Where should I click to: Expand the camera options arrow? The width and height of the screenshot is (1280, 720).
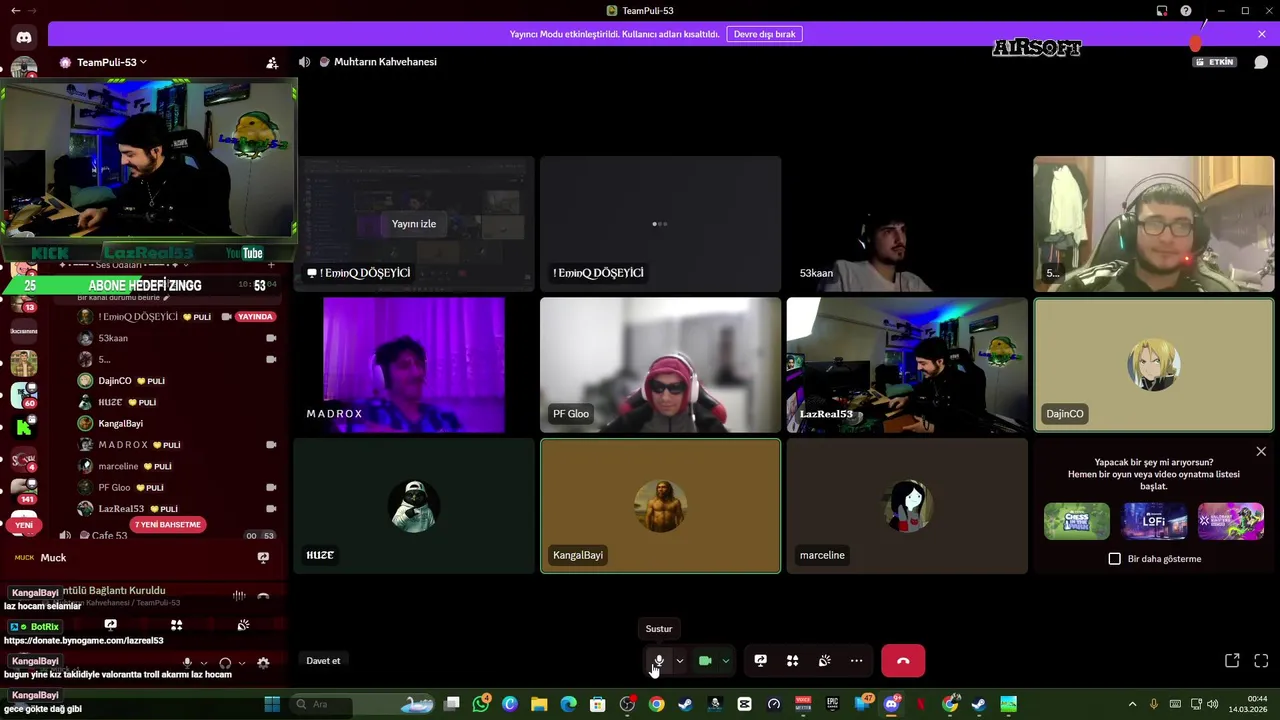point(726,661)
